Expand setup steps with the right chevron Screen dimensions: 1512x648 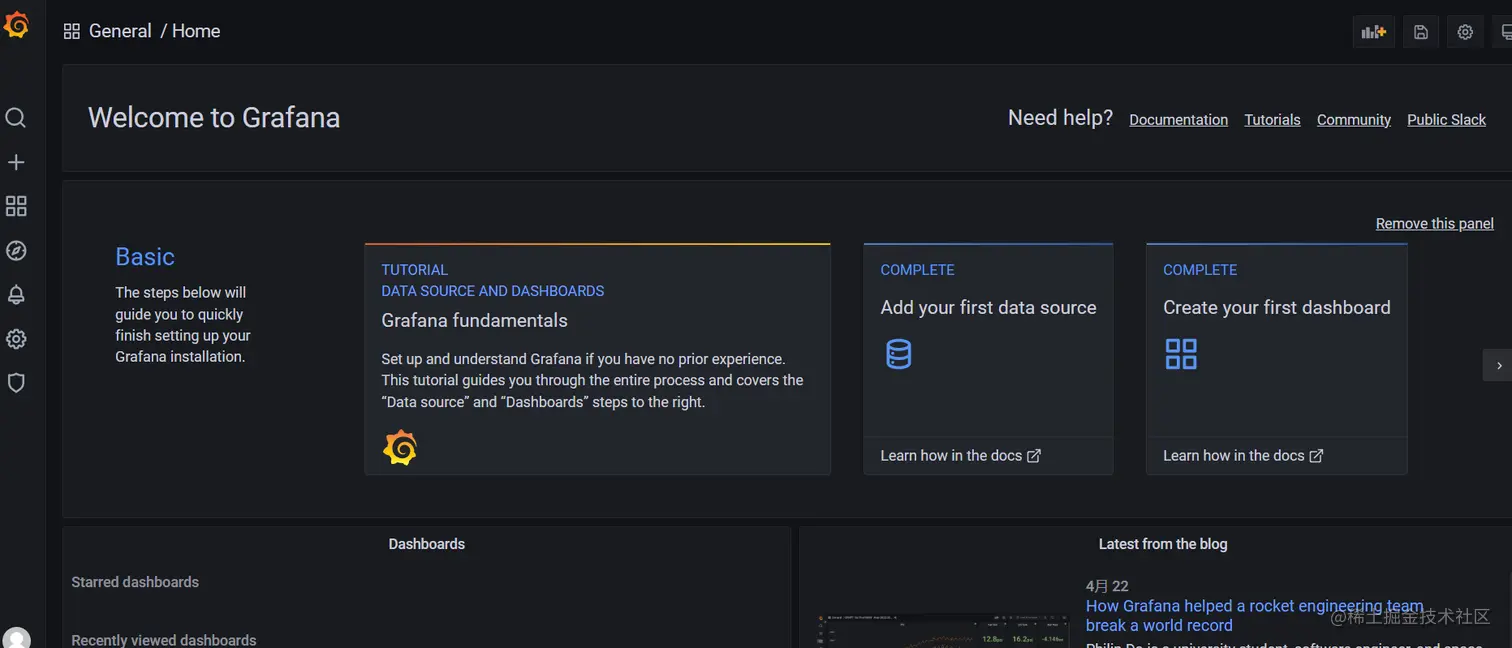click(x=1498, y=366)
